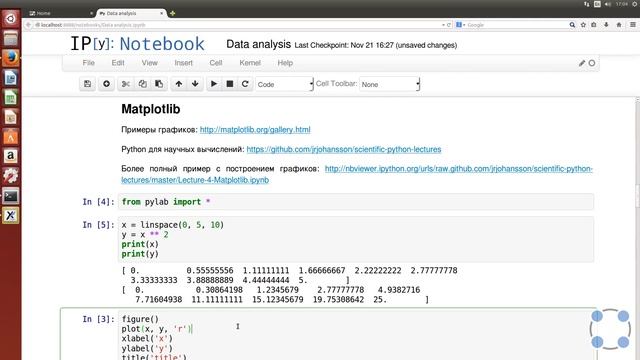Click the search magnifier in Google box

click(572, 25)
